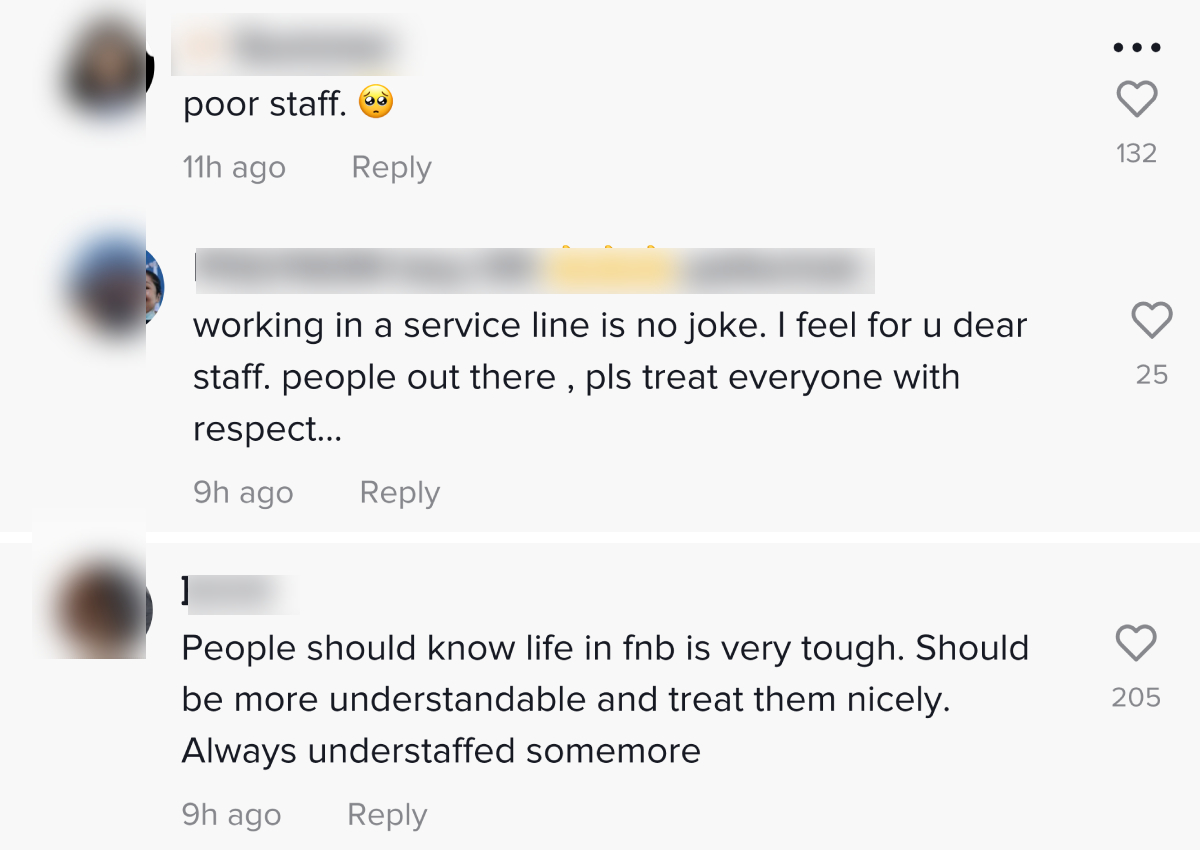Click the "11h ago" timestamp
1200x850 pixels.
(234, 168)
